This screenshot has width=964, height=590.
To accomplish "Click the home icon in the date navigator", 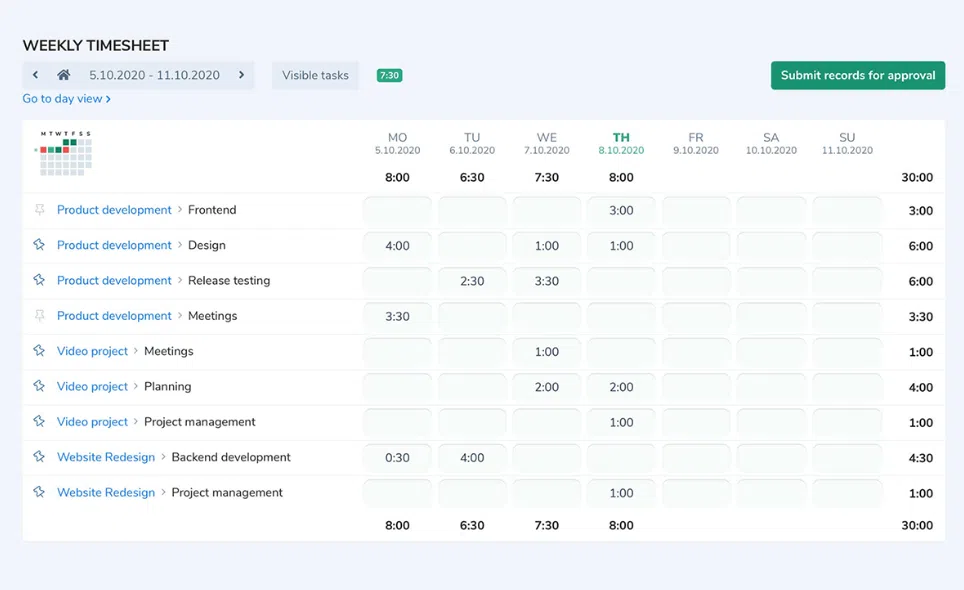I will coord(64,75).
